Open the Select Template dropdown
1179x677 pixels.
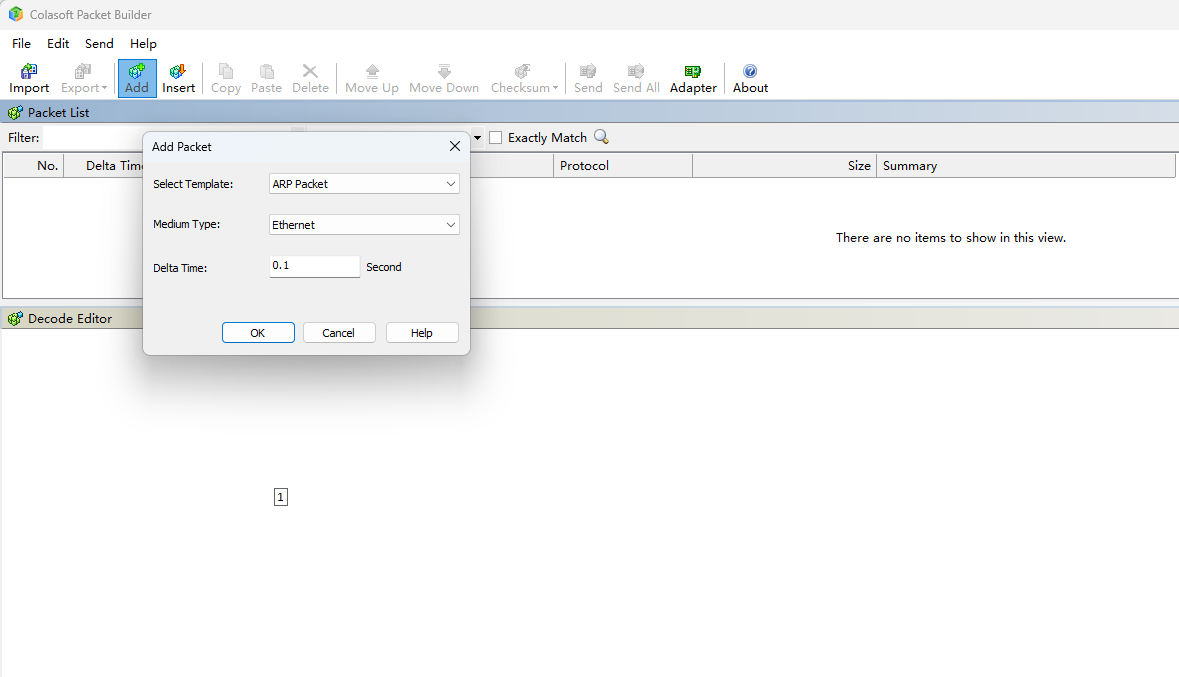(x=363, y=184)
